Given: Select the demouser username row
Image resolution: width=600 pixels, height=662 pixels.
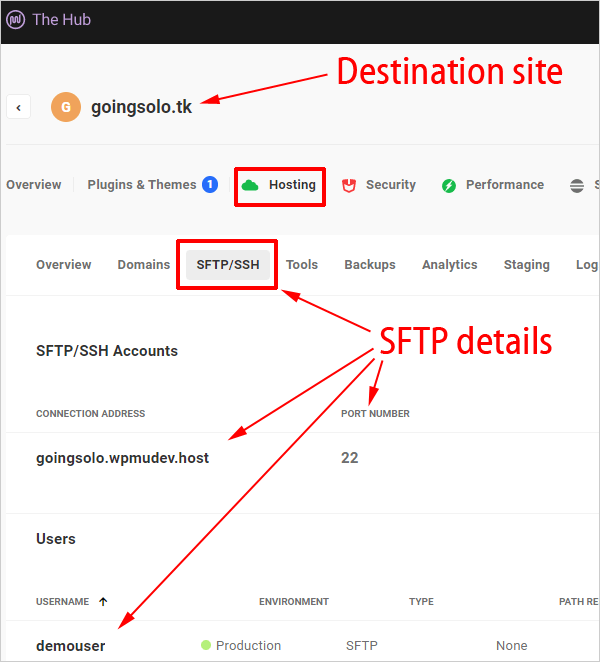Looking at the screenshot, I should 71,646.
